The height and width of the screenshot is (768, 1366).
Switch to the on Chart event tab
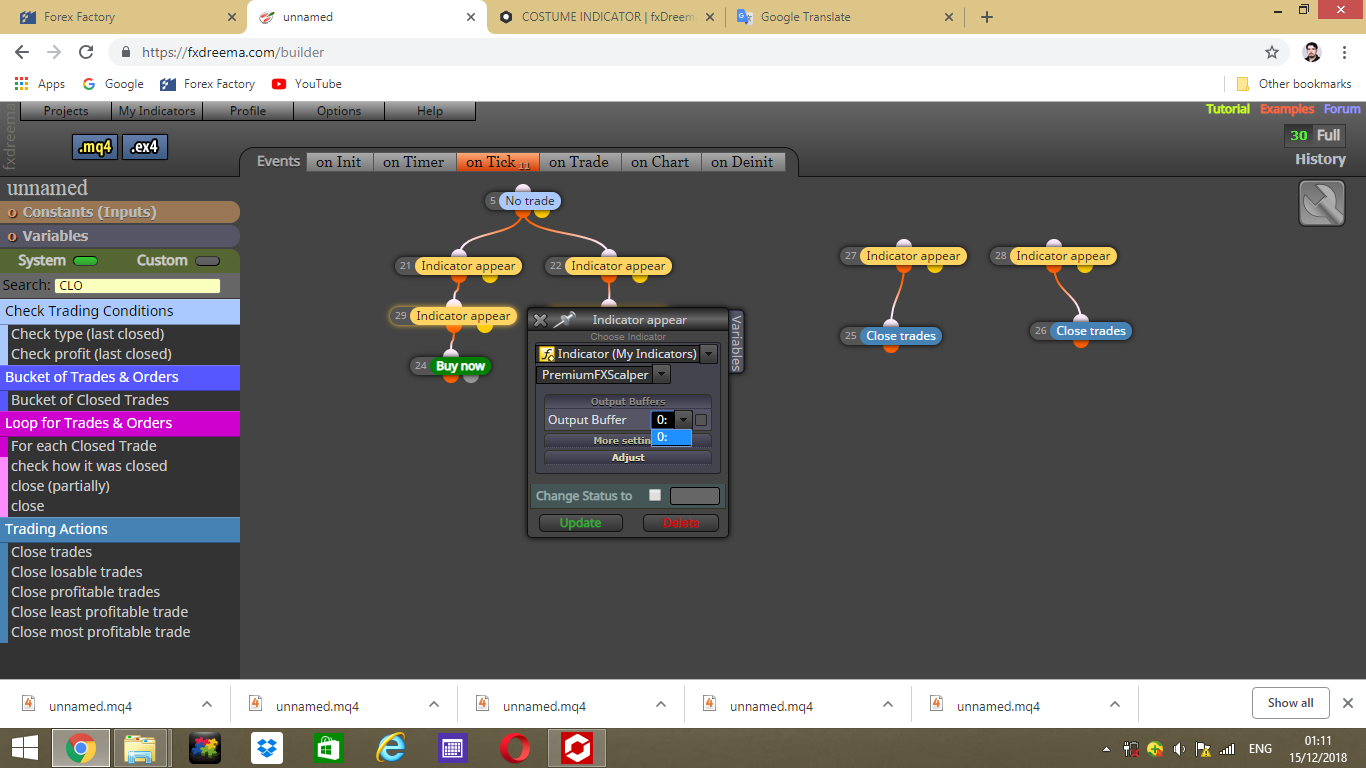pyautogui.click(x=660, y=162)
